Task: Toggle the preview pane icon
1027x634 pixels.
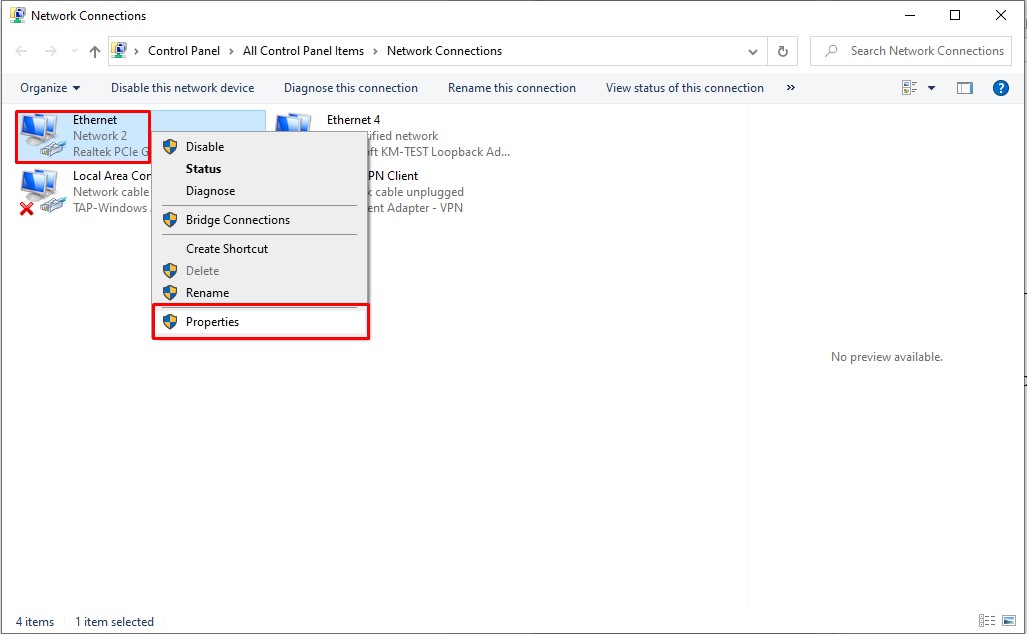Action: coord(964,88)
